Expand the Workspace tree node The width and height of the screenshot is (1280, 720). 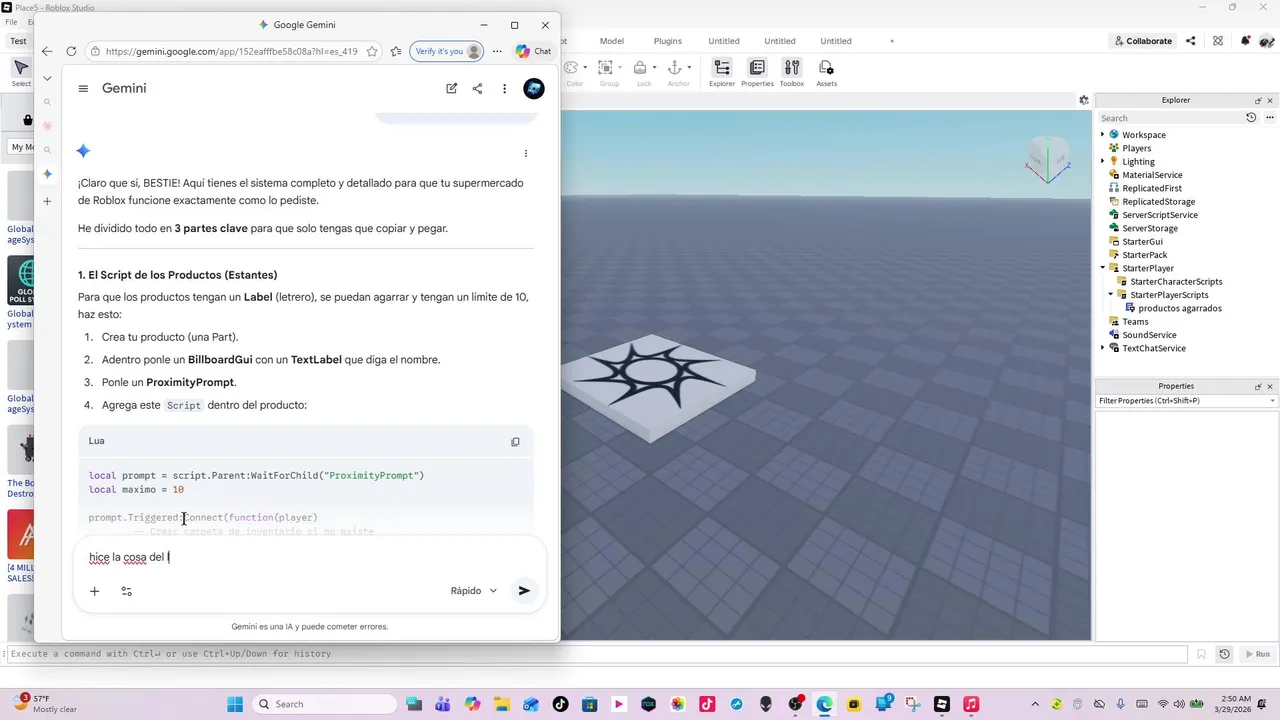1103,135
